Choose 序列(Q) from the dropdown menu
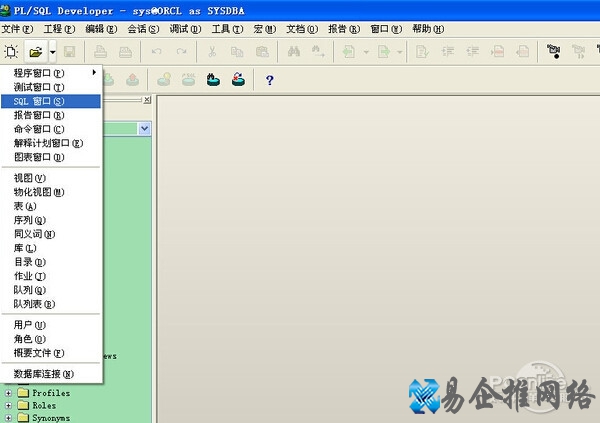The height and width of the screenshot is (423, 600). pyautogui.click(x=51, y=220)
